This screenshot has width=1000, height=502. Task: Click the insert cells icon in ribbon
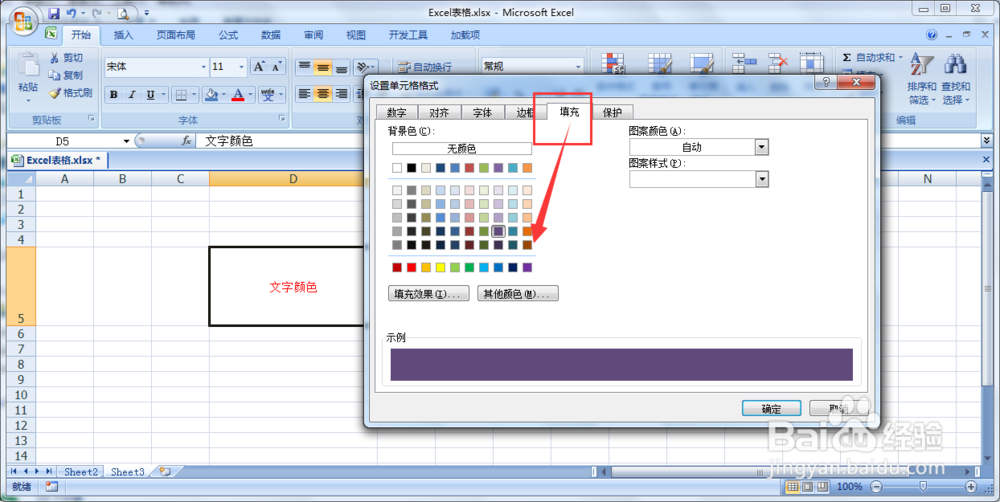point(744,64)
